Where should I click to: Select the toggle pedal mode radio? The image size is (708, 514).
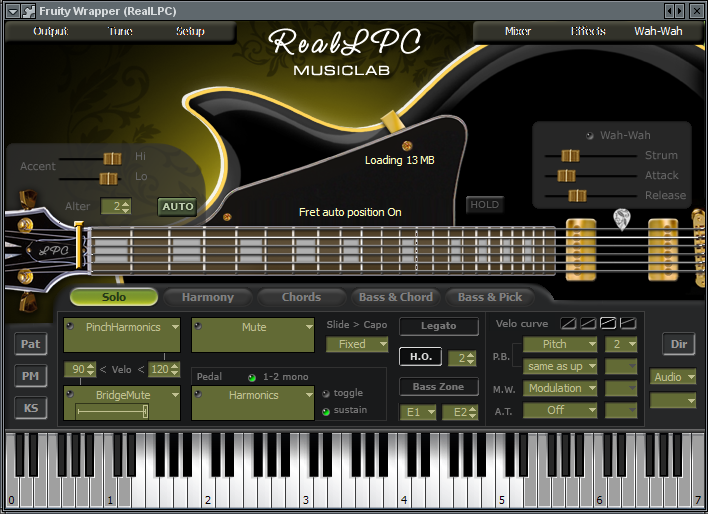coord(326,393)
